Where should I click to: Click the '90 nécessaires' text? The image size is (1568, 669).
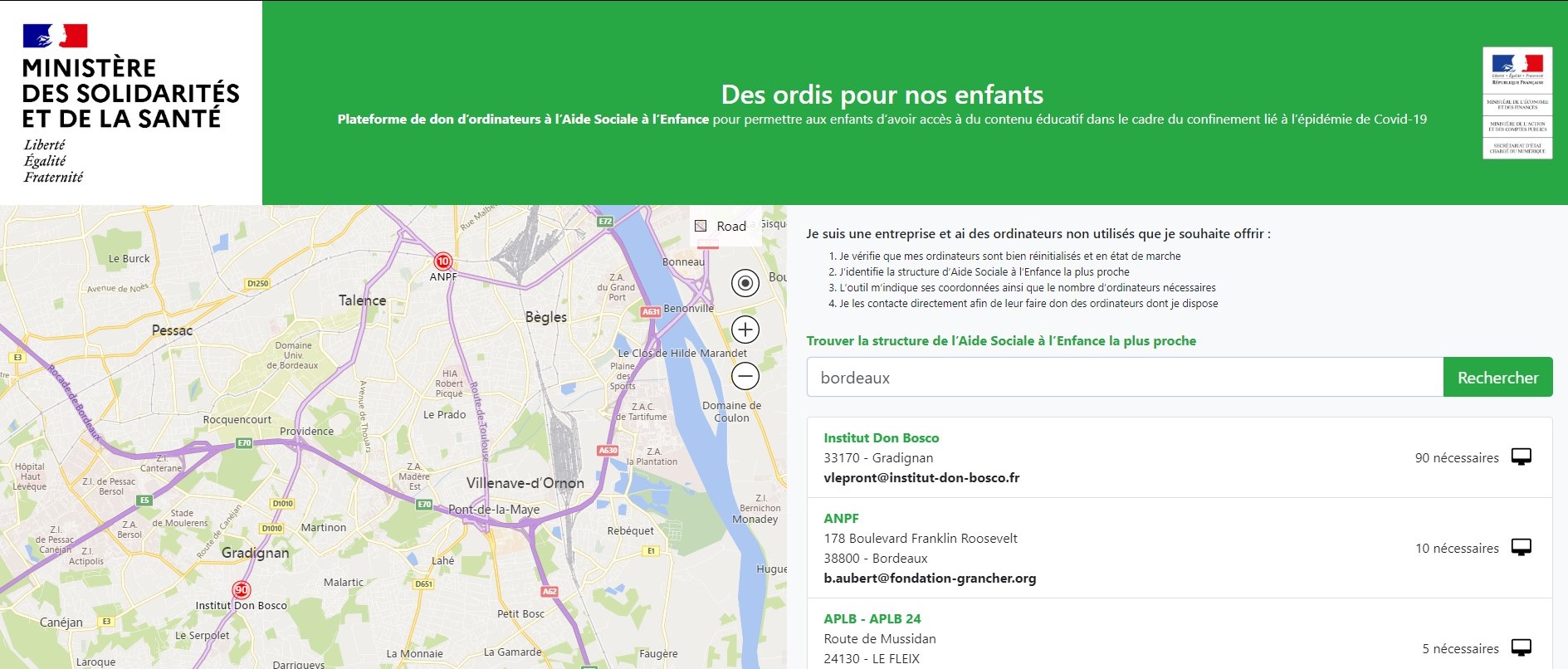[1457, 457]
